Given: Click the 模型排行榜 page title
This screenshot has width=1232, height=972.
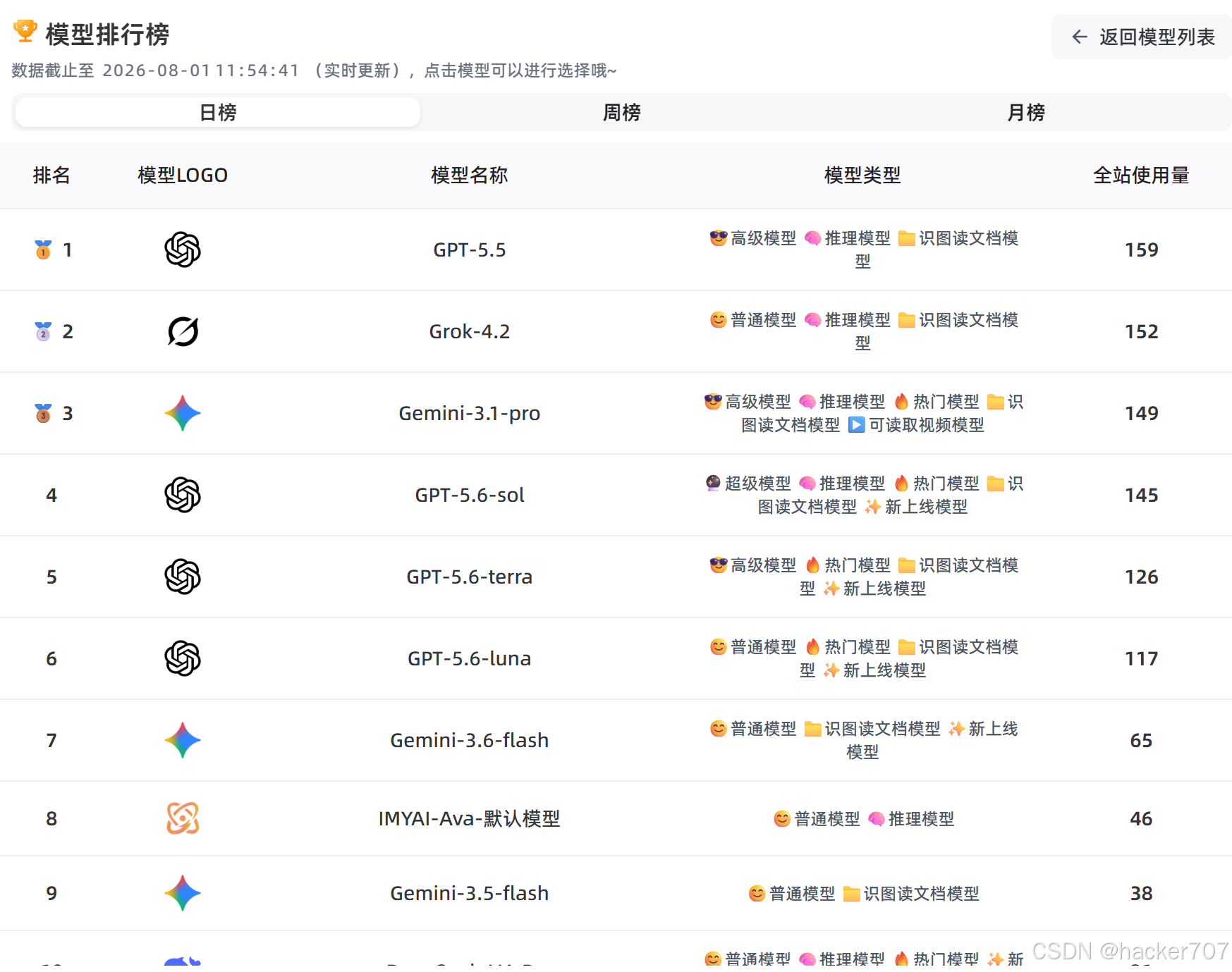Looking at the screenshot, I should pos(107,34).
